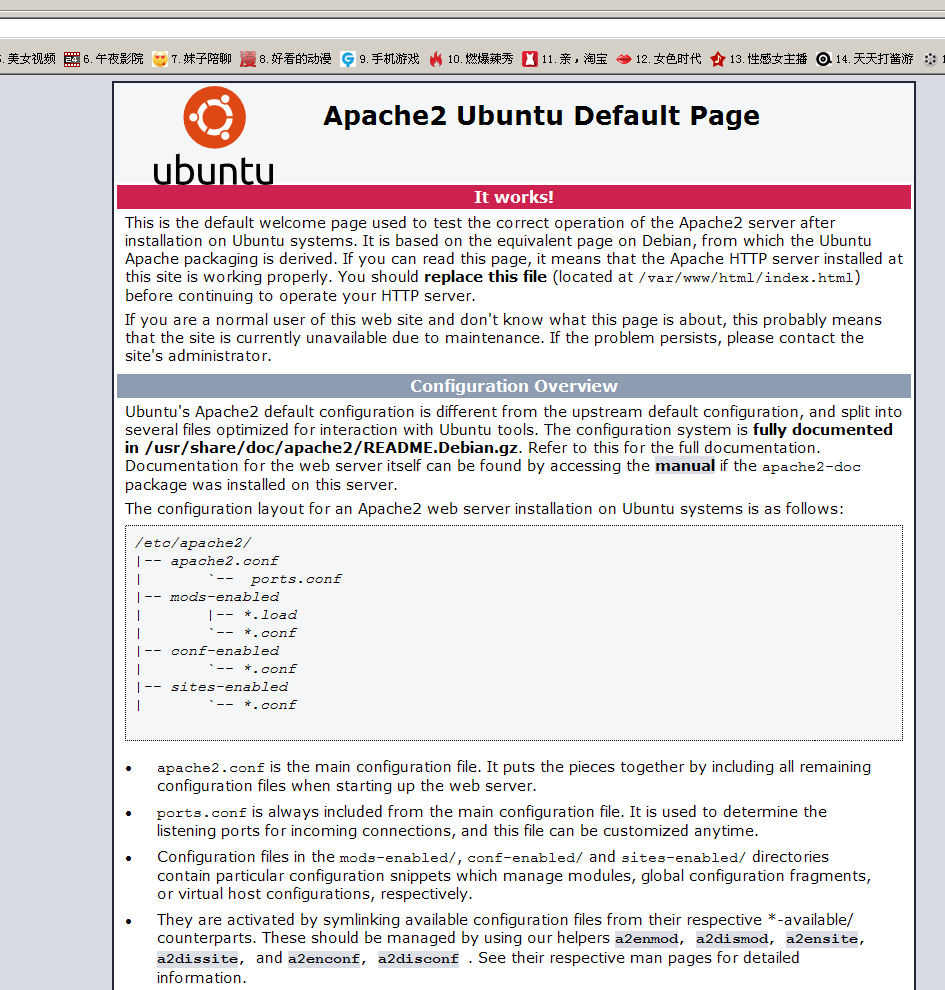Open the 6. 午夜影院 bookmark

coord(104,59)
